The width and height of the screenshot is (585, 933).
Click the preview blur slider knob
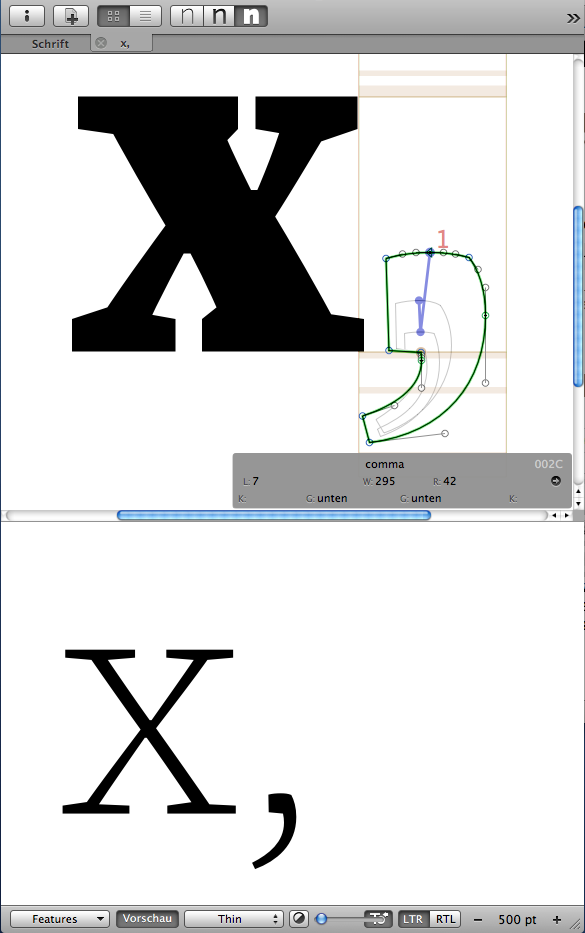[321, 919]
